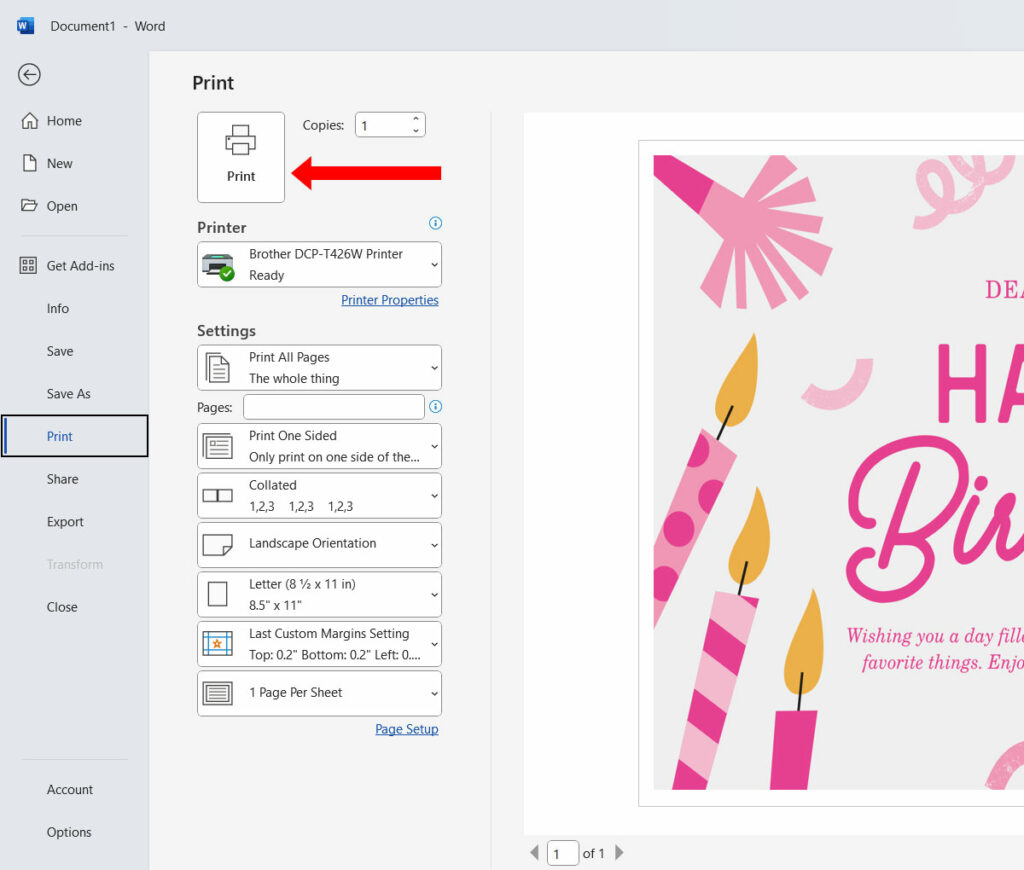The width and height of the screenshot is (1024, 870).
Task: Increase copies with the up stepper arrow
Action: coord(414,119)
